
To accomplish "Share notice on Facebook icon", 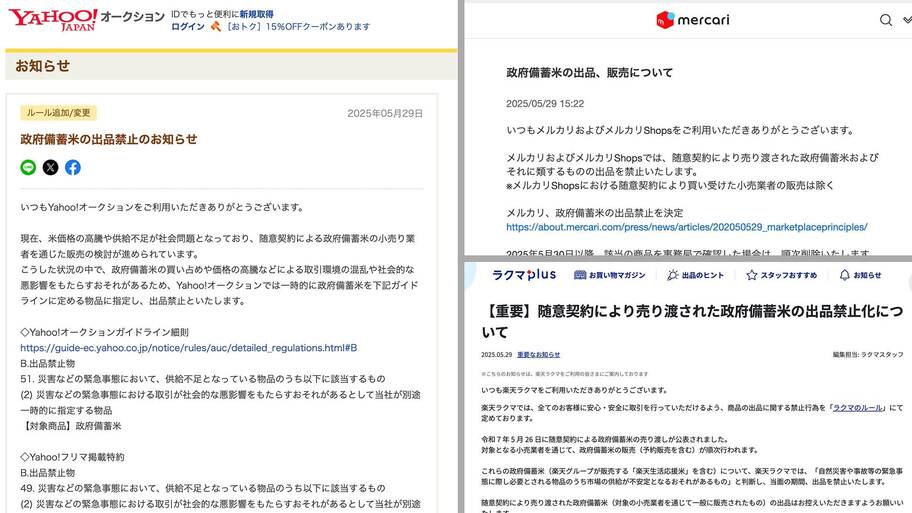I will [x=73, y=168].
